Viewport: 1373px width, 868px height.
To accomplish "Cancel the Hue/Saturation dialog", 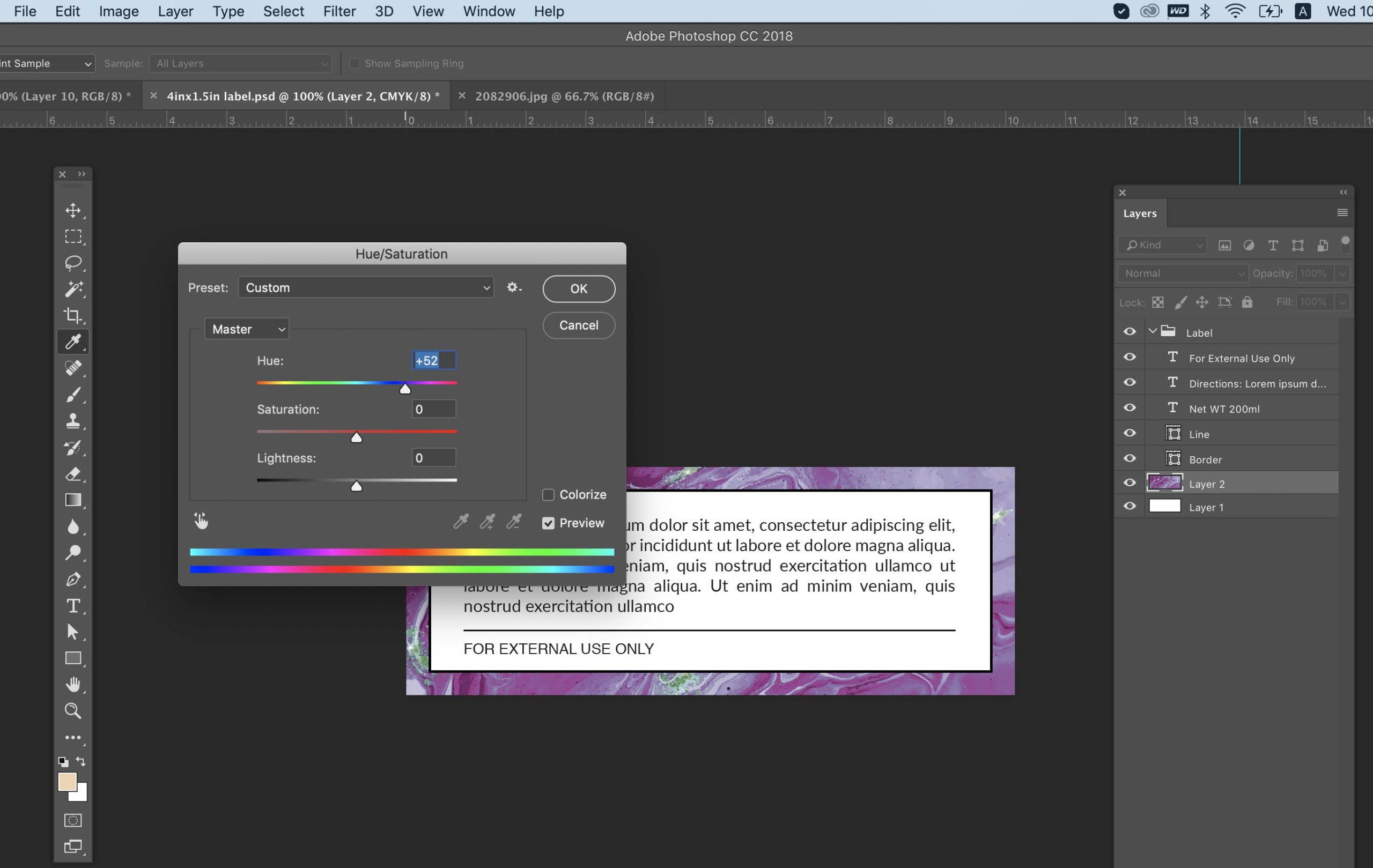I will click(578, 325).
